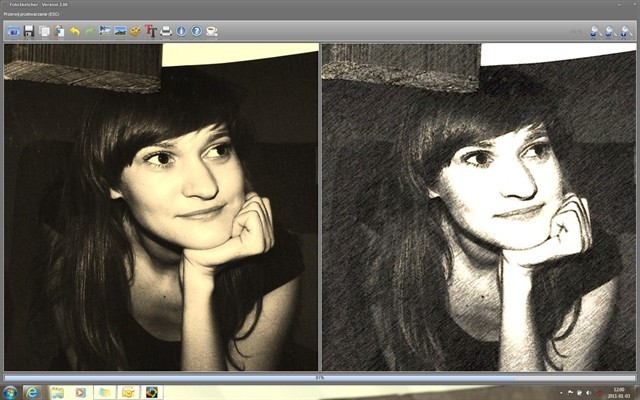Open Internet Explorer from the taskbar
Viewport: 640px width, 400px height.
click(x=32, y=393)
